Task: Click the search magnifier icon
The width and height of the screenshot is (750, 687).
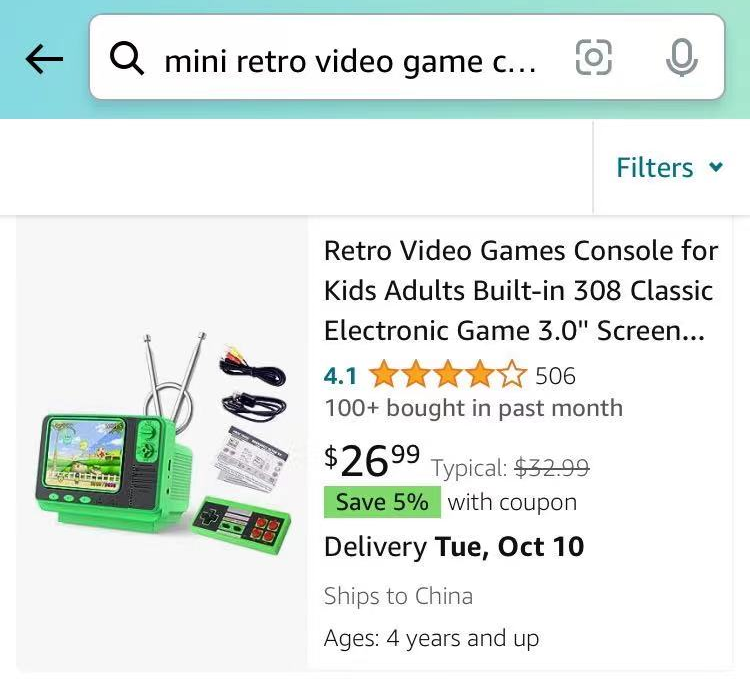Action: [126, 58]
